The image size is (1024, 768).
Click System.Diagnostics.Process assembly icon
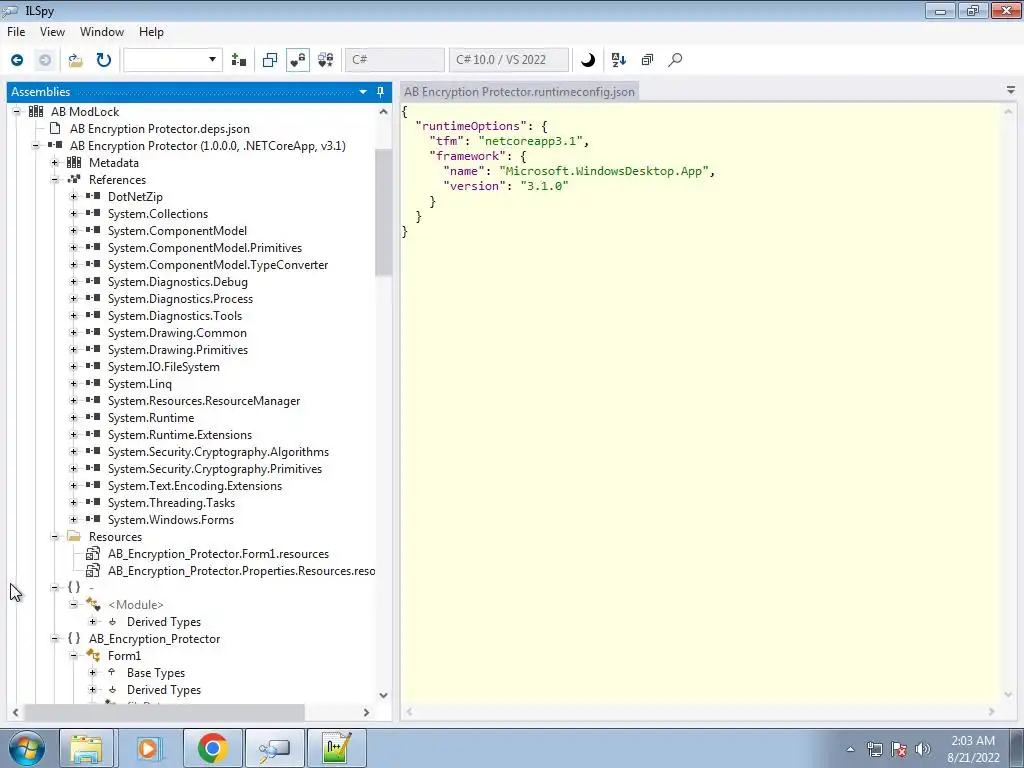[93, 298]
